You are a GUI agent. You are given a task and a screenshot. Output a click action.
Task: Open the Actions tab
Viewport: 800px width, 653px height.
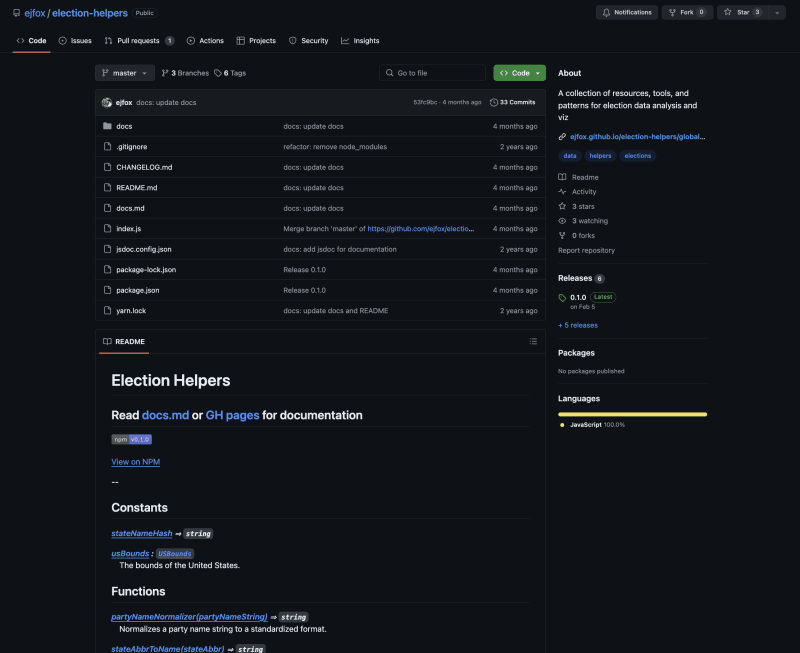click(x=205, y=41)
